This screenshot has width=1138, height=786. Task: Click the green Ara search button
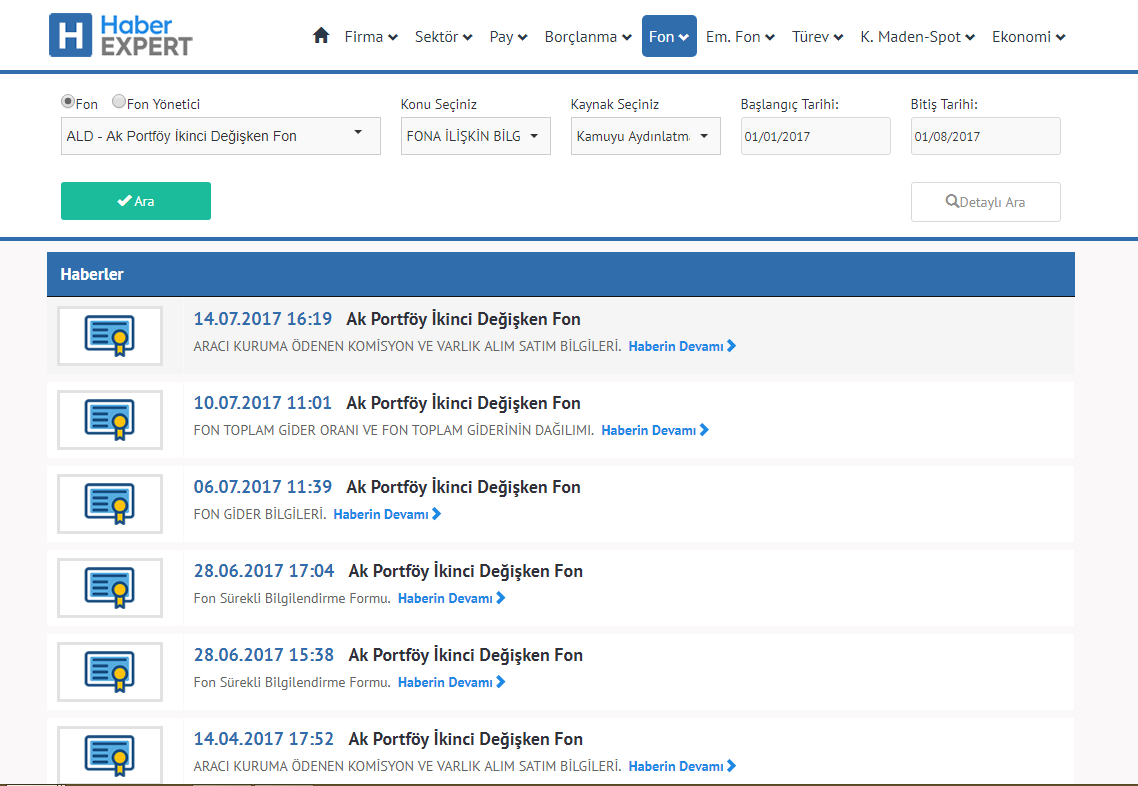[x=136, y=201]
